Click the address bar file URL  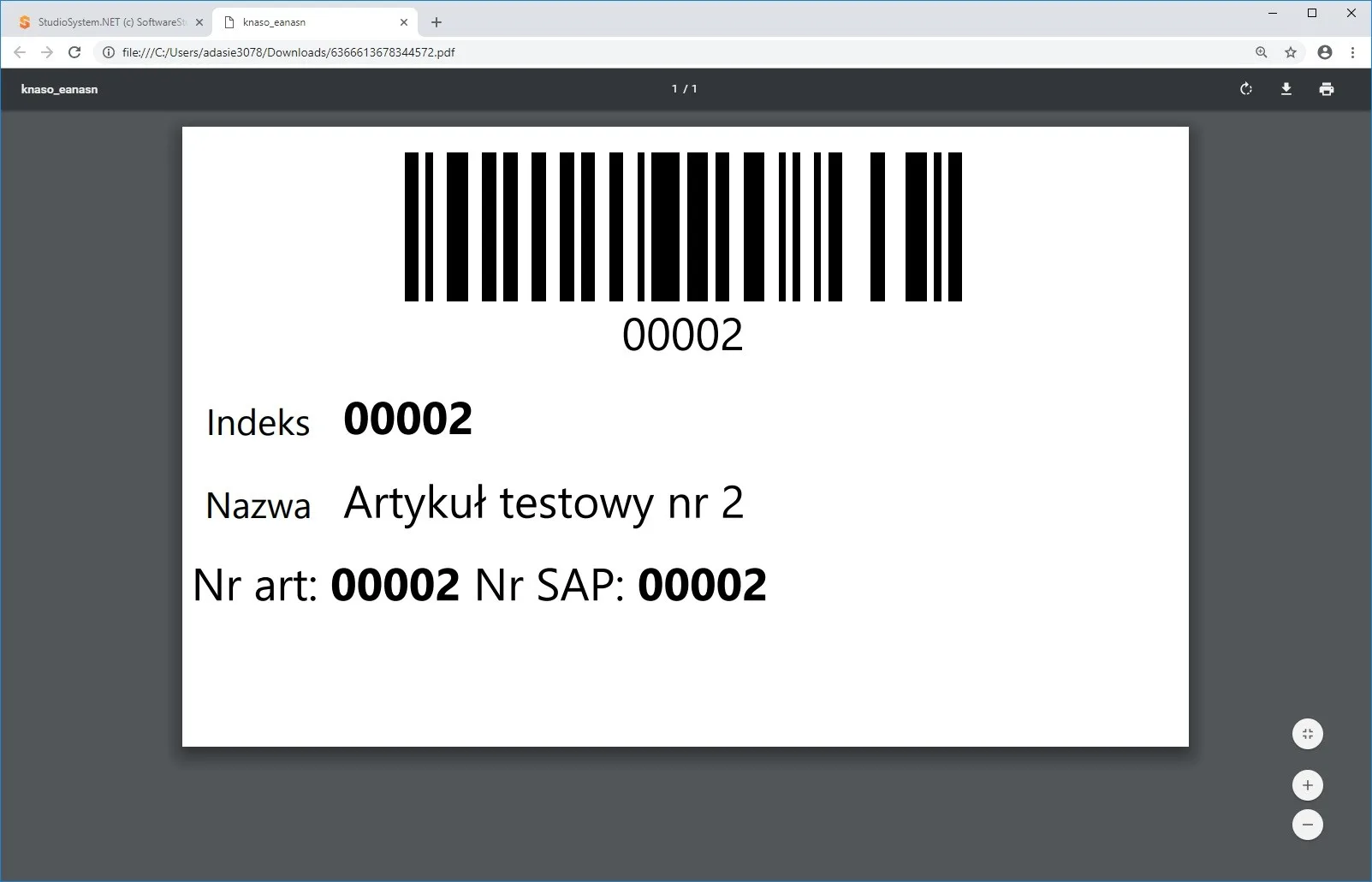pos(288,52)
